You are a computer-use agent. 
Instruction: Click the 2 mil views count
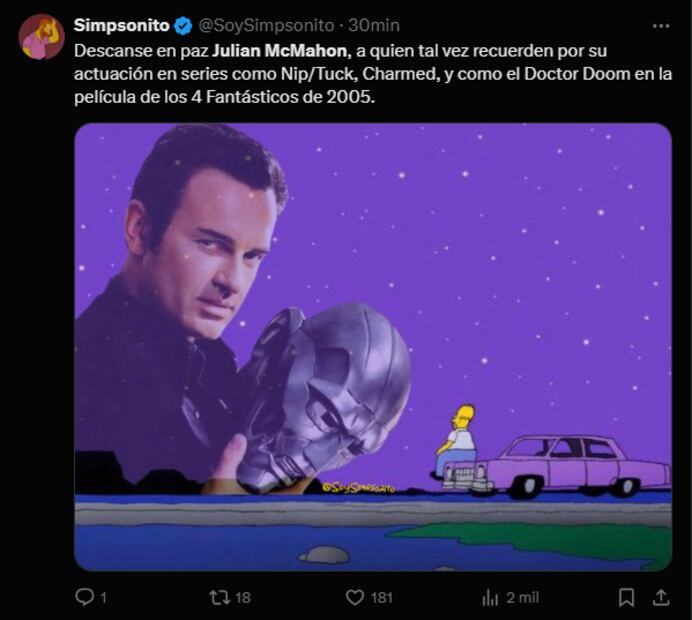[523, 597]
